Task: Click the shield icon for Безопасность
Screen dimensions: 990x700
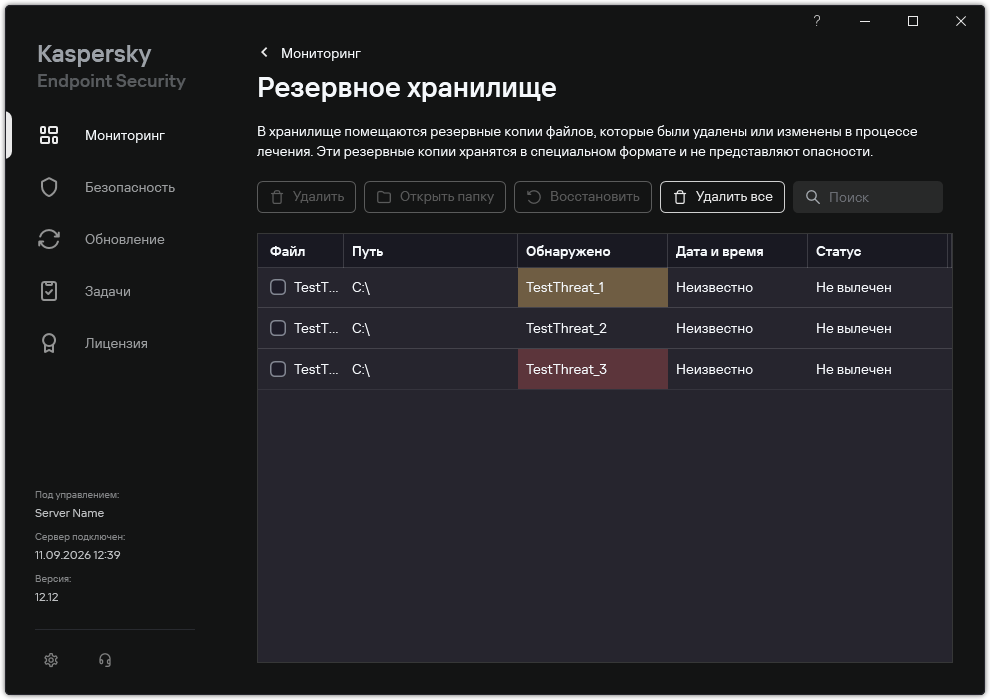Action: 49,187
